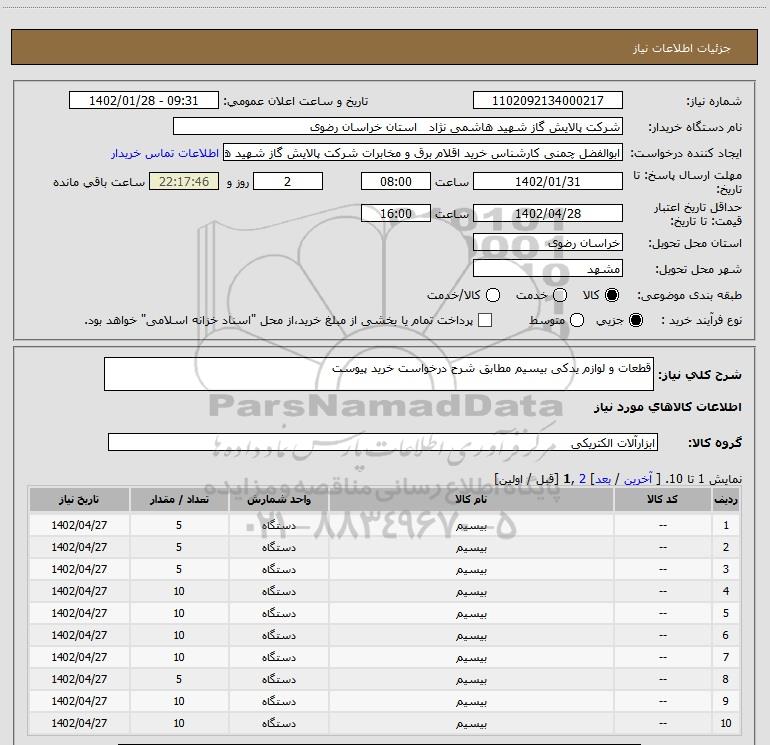Select the خدمت radio option

(560, 296)
